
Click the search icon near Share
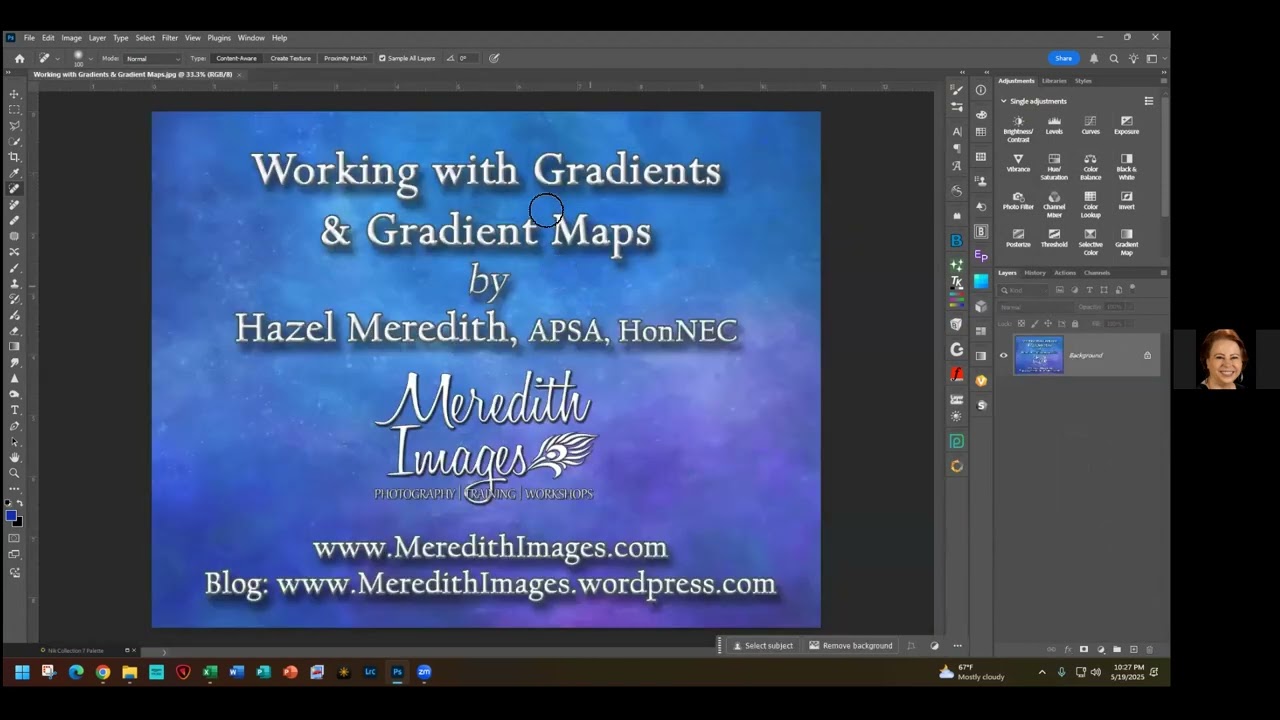(1113, 58)
